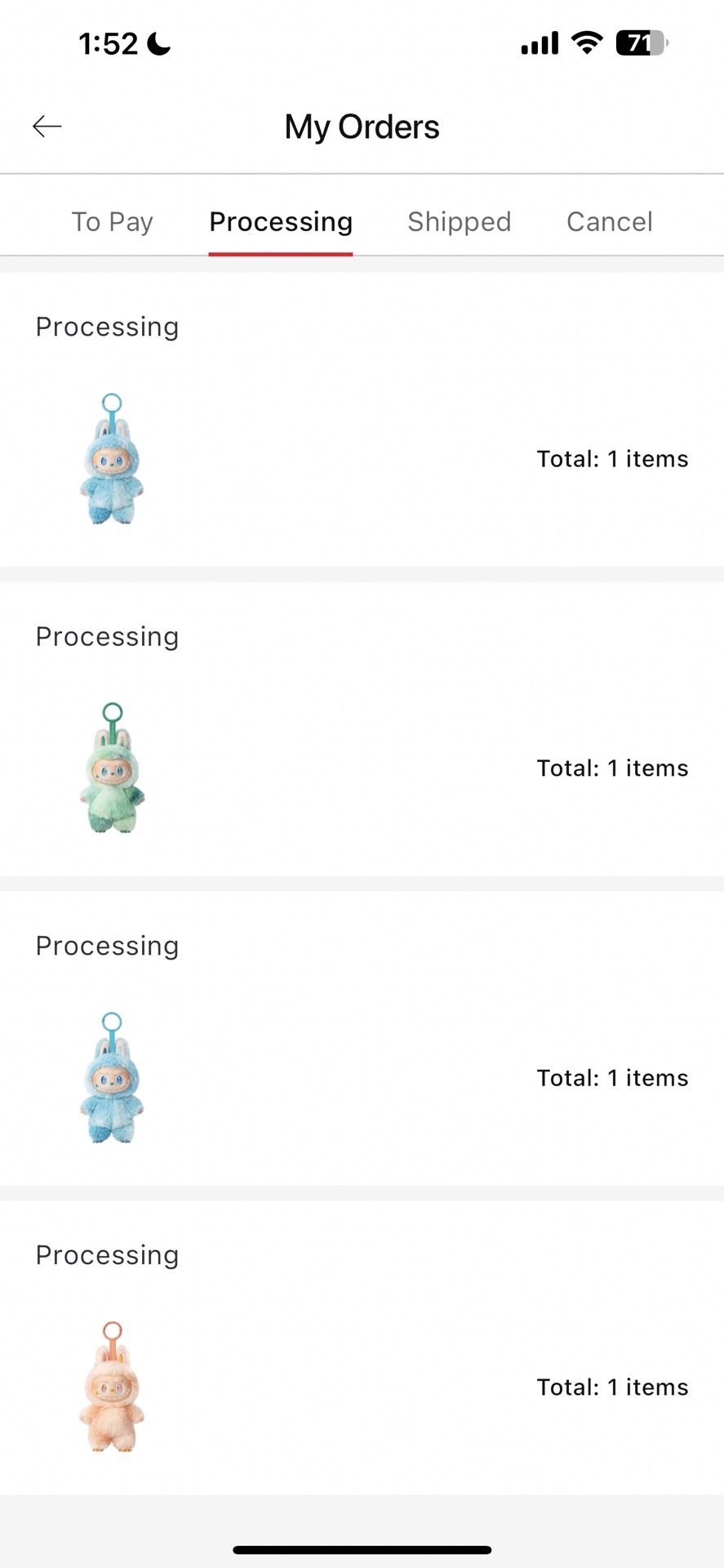Open the Cancel tab
Screen dimensions: 724x1568
(x=610, y=222)
